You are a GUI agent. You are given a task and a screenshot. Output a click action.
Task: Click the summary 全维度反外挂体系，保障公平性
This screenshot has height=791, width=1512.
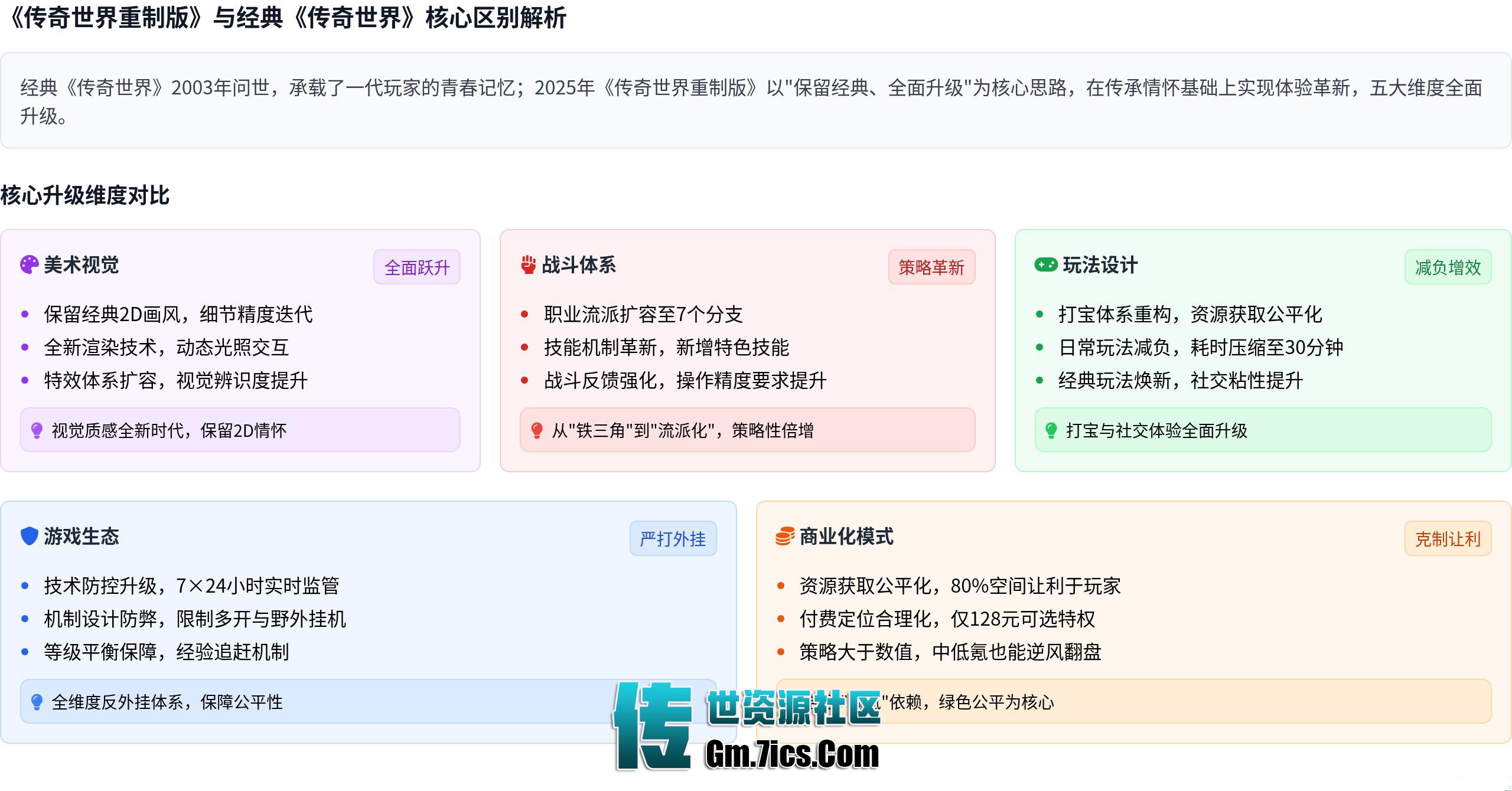point(167,702)
